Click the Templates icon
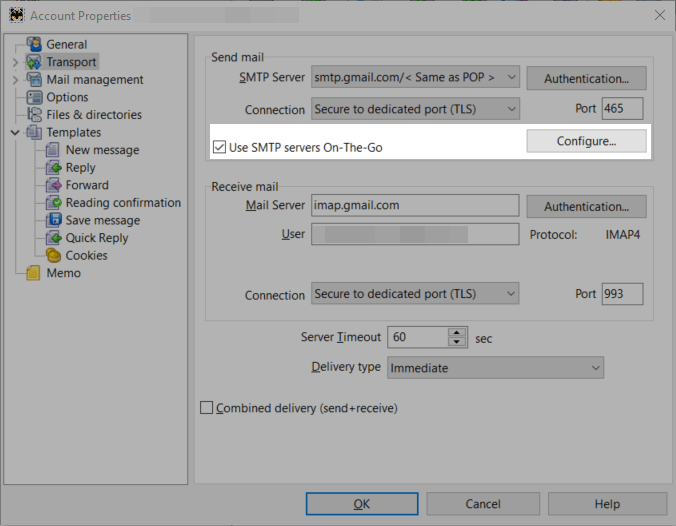 coord(34,132)
